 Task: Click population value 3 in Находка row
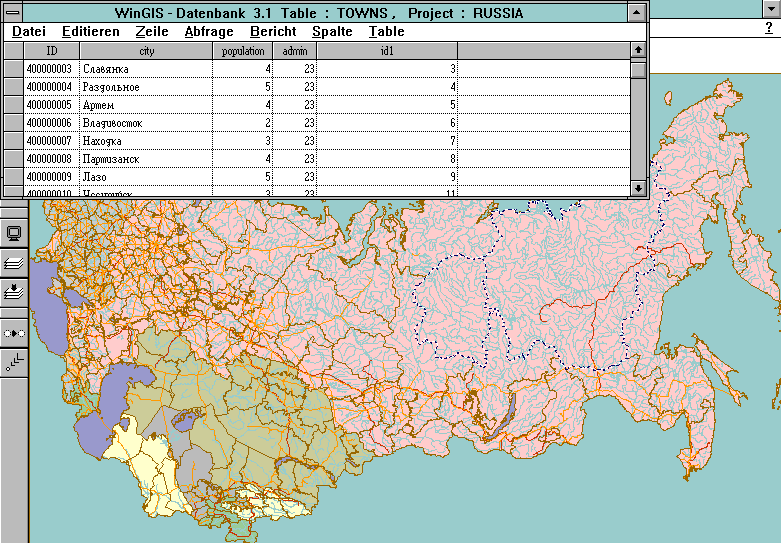(243, 140)
